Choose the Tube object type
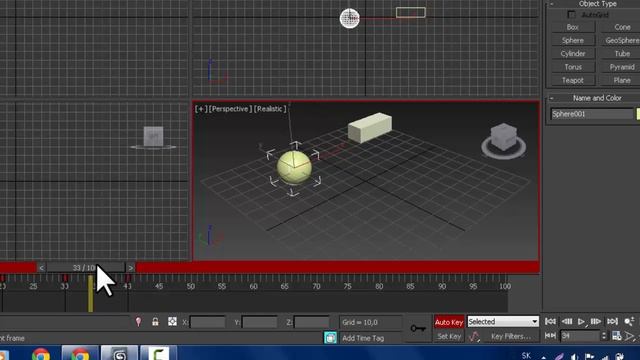 (x=622, y=53)
